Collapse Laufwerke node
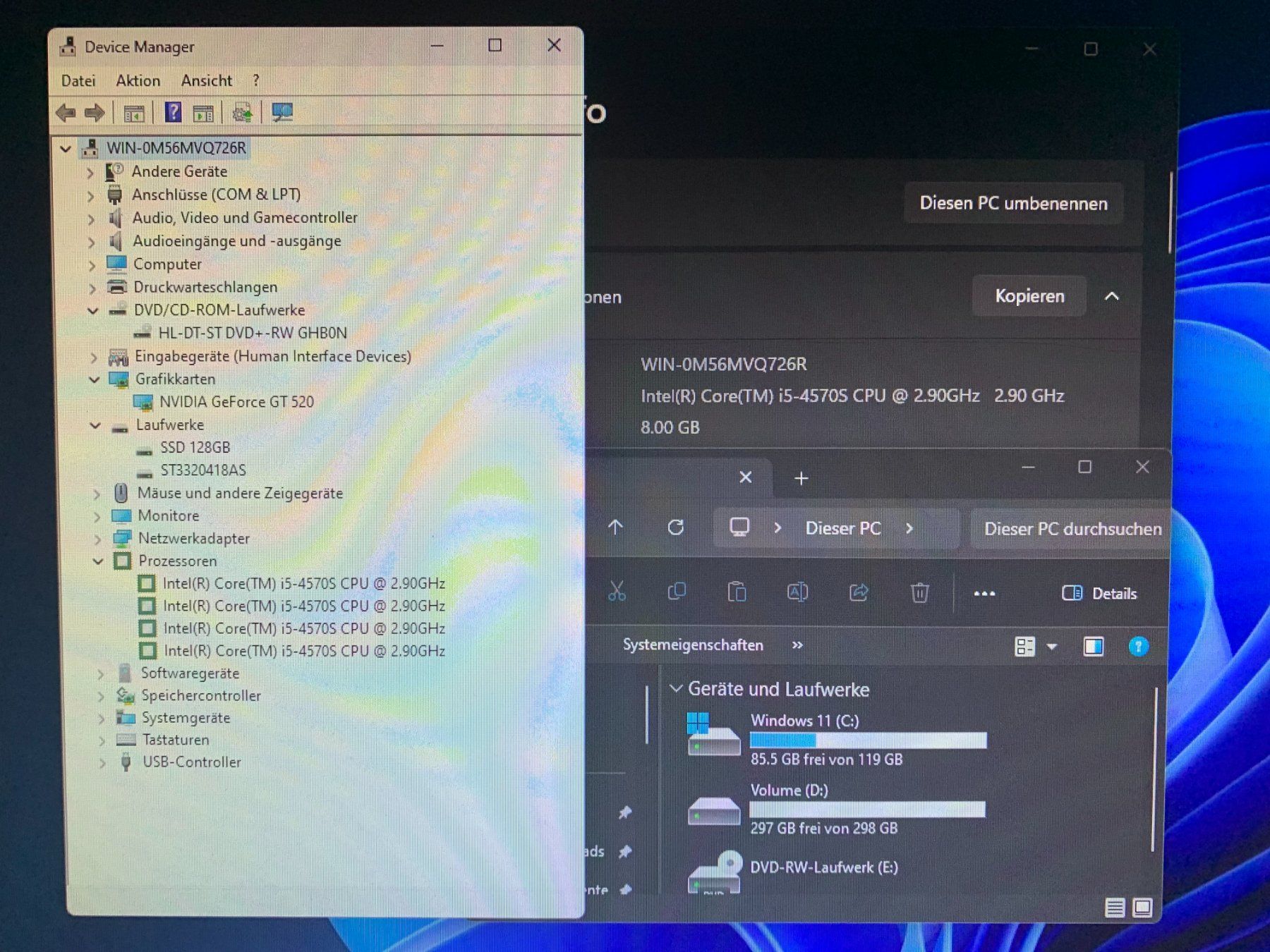 95,425
